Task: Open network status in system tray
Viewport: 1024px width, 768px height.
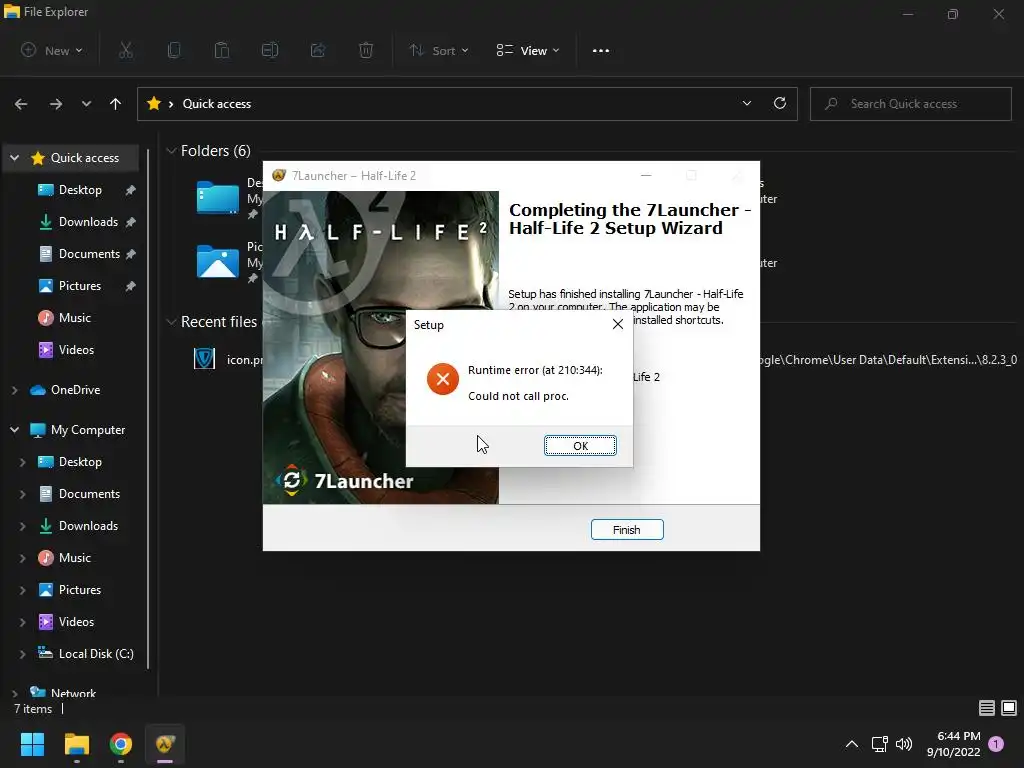Action: (880, 744)
